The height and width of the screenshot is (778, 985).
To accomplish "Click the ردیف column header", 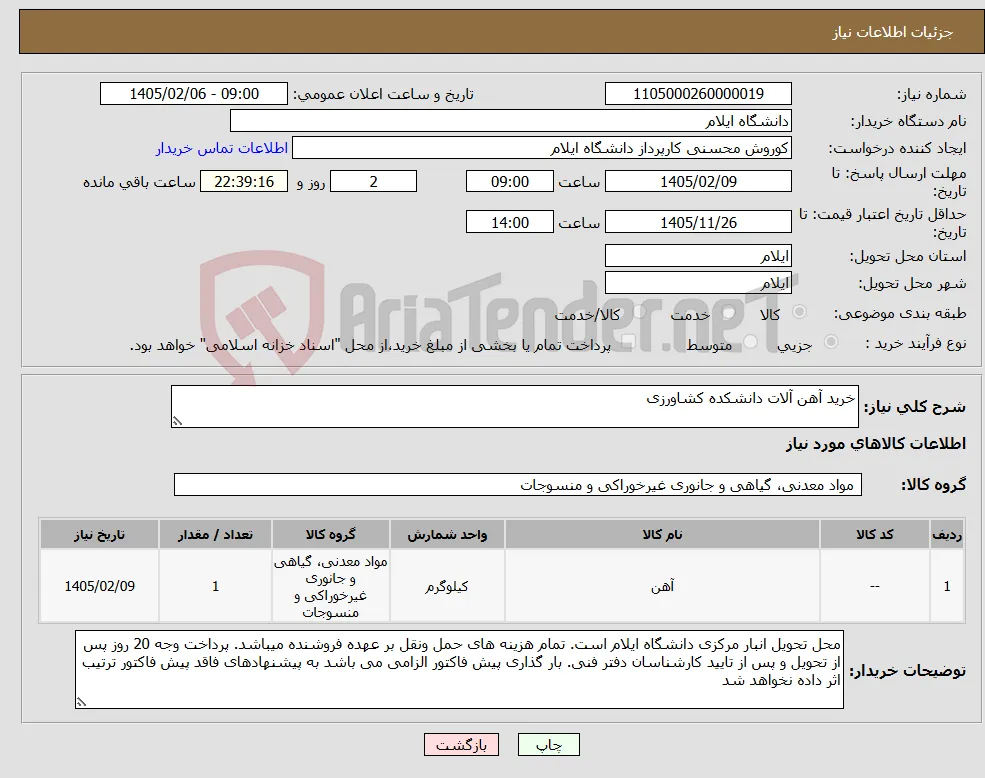I will 947,534.
